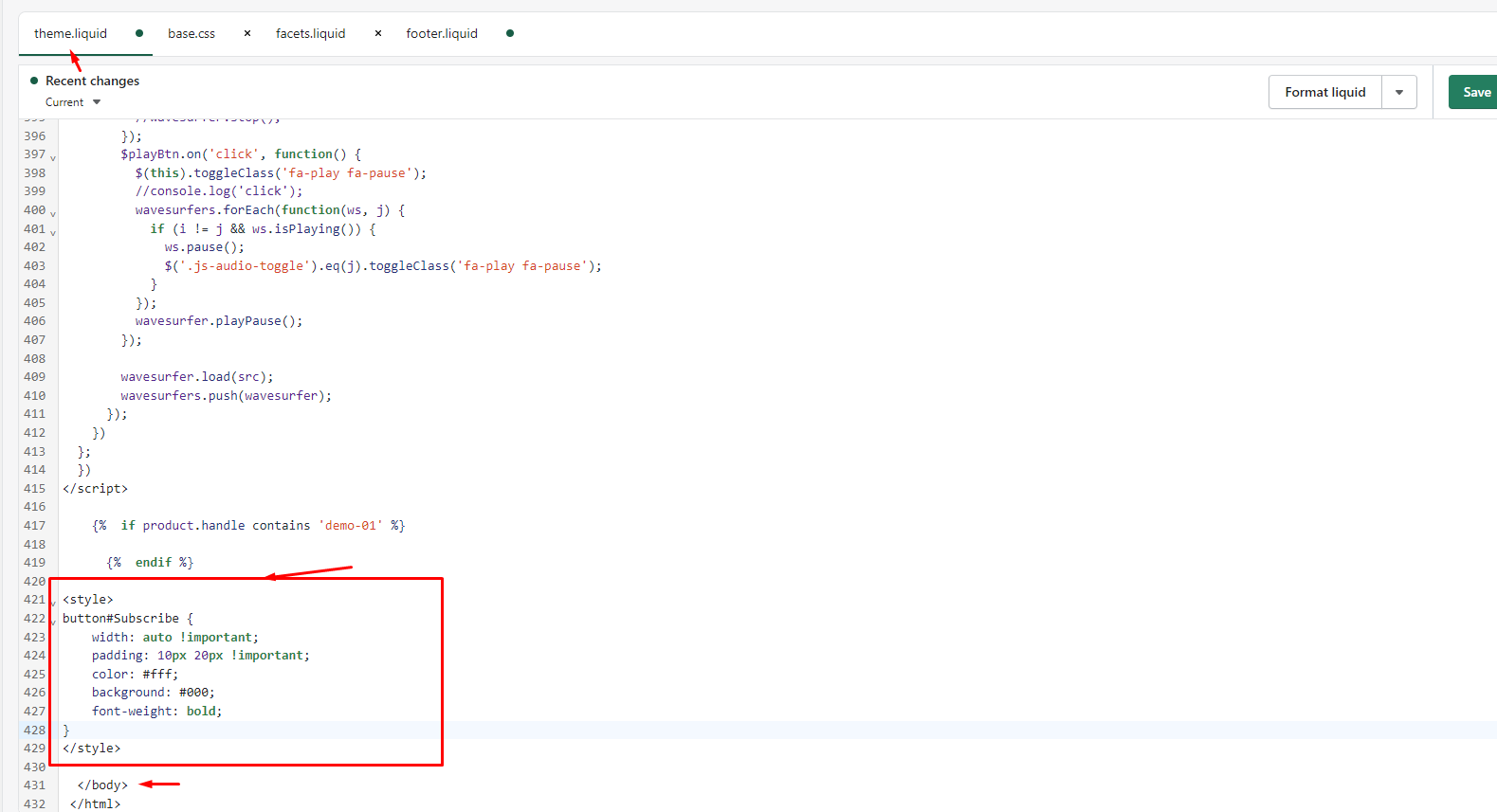Click the ws.isPlaying() condition line
1497x812 pixels.
click(x=263, y=229)
